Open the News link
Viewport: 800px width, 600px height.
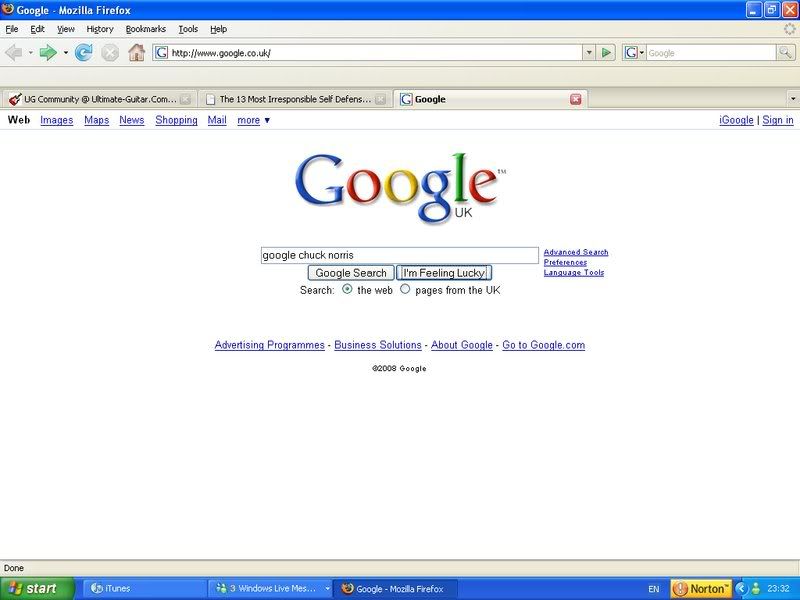(x=132, y=120)
